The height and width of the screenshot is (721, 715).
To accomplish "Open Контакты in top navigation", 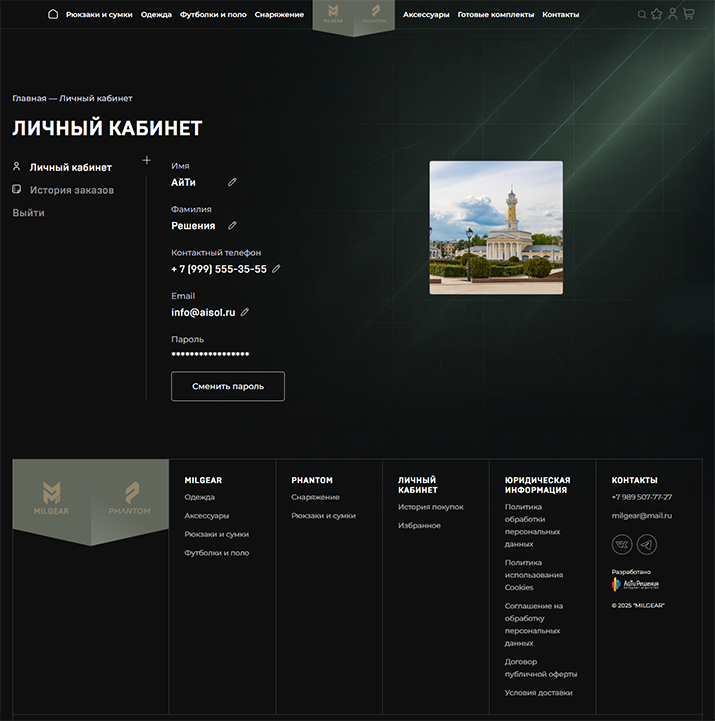I will 561,15.
